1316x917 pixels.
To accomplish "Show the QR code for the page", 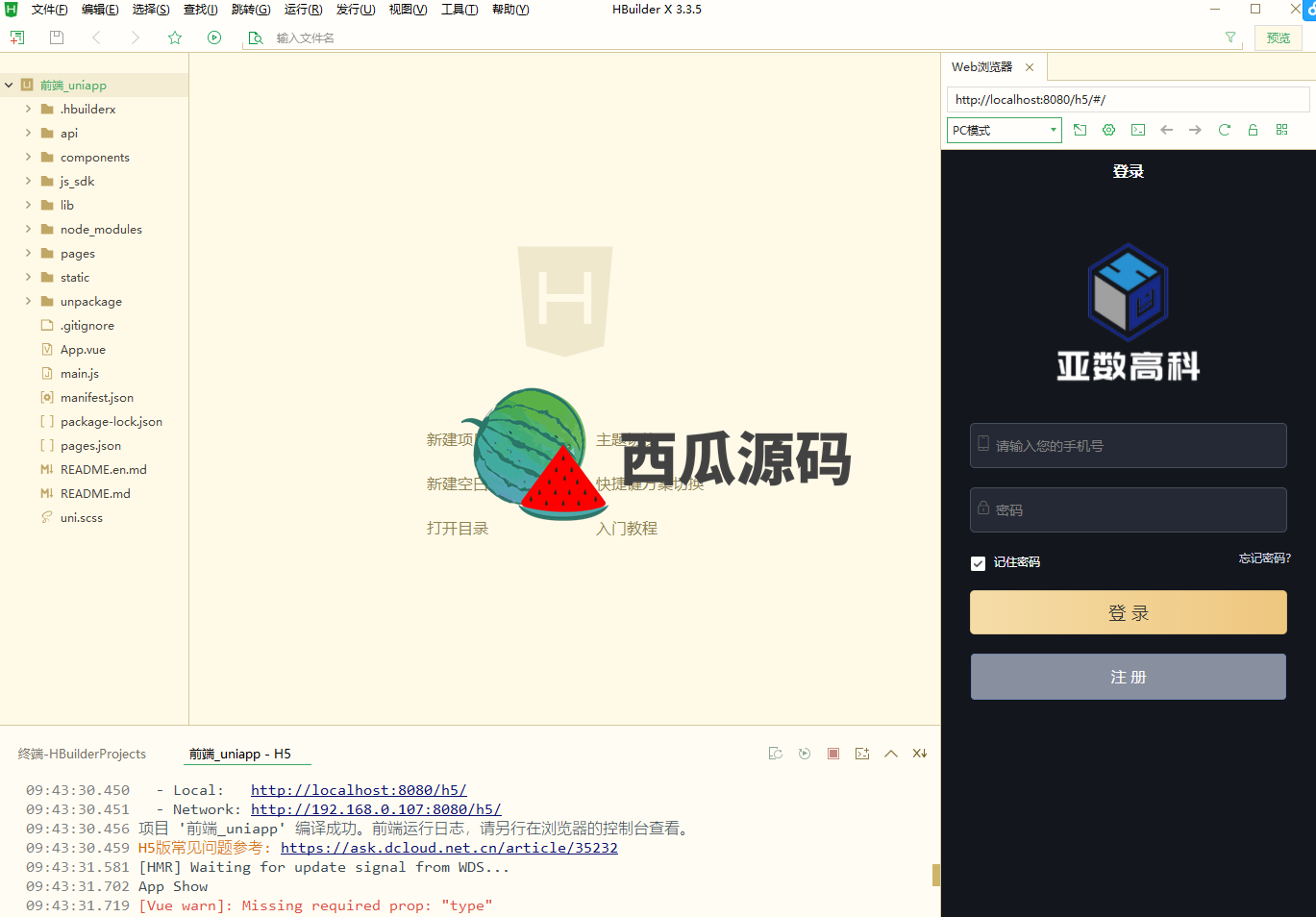I will click(1282, 130).
